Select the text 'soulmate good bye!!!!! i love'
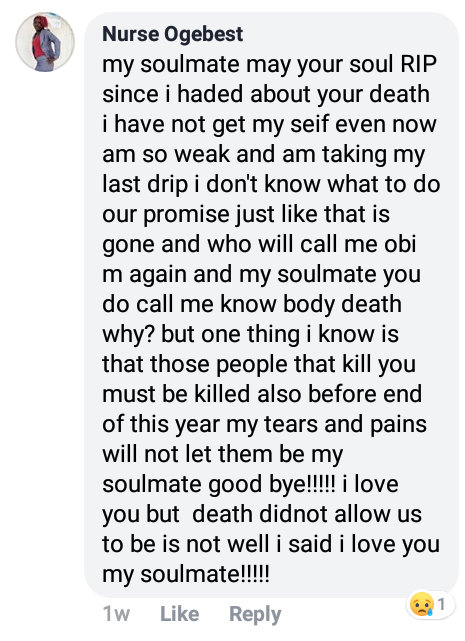 click(x=250, y=485)
